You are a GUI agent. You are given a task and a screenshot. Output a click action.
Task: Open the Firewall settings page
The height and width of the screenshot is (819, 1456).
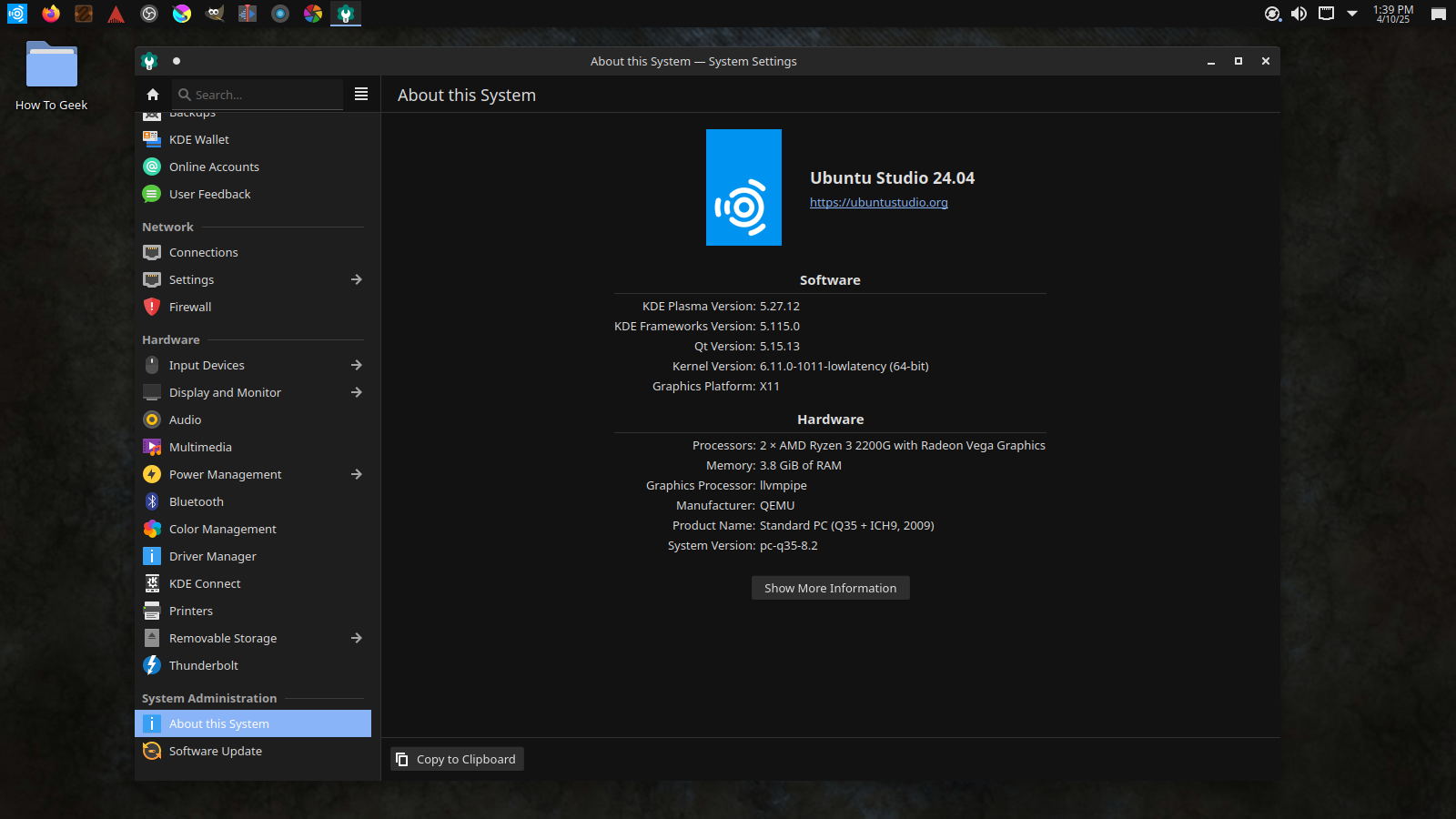coord(190,307)
